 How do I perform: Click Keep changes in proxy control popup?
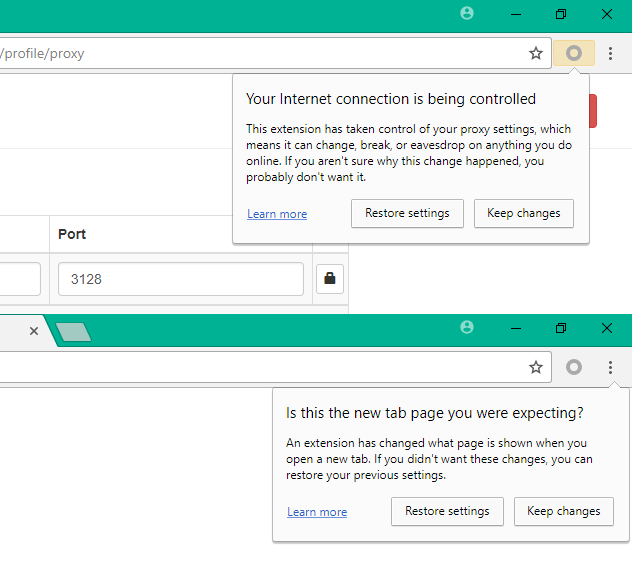[x=524, y=213]
